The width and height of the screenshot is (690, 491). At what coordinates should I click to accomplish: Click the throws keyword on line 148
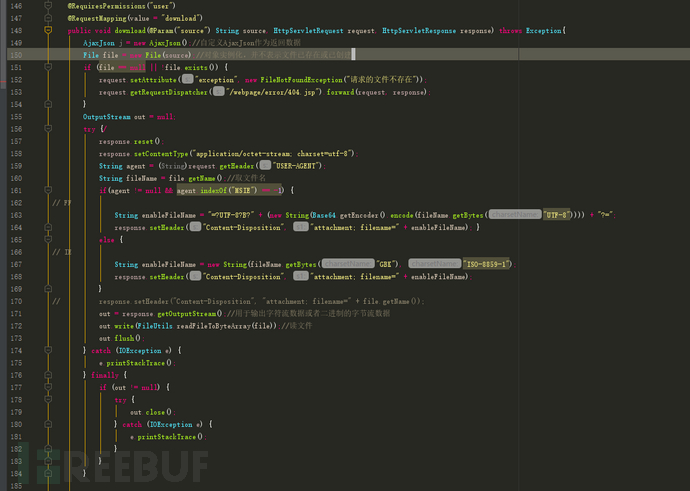[x=510, y=30]
